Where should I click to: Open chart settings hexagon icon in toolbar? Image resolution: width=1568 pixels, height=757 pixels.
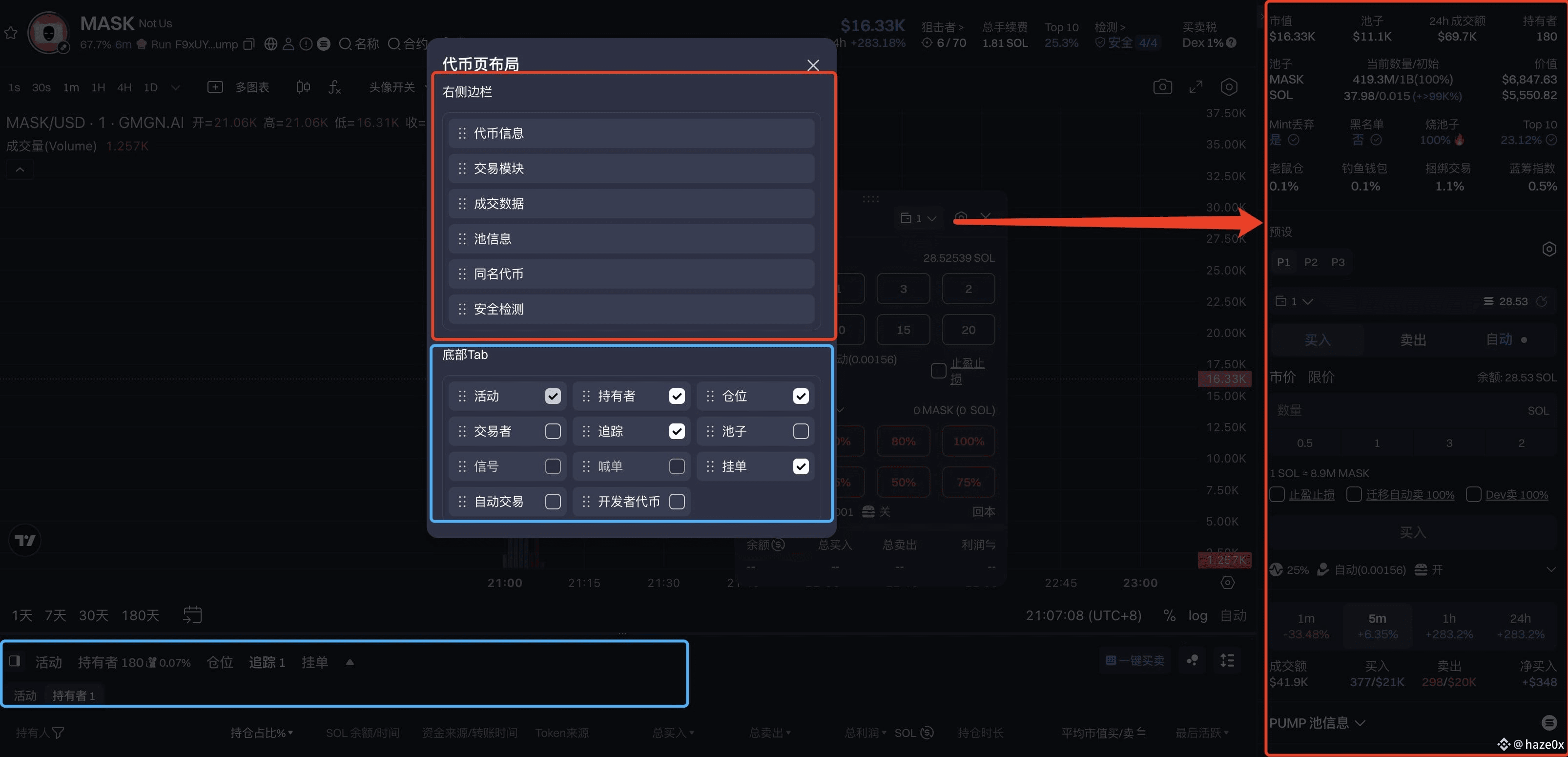tap(1229, 87)
